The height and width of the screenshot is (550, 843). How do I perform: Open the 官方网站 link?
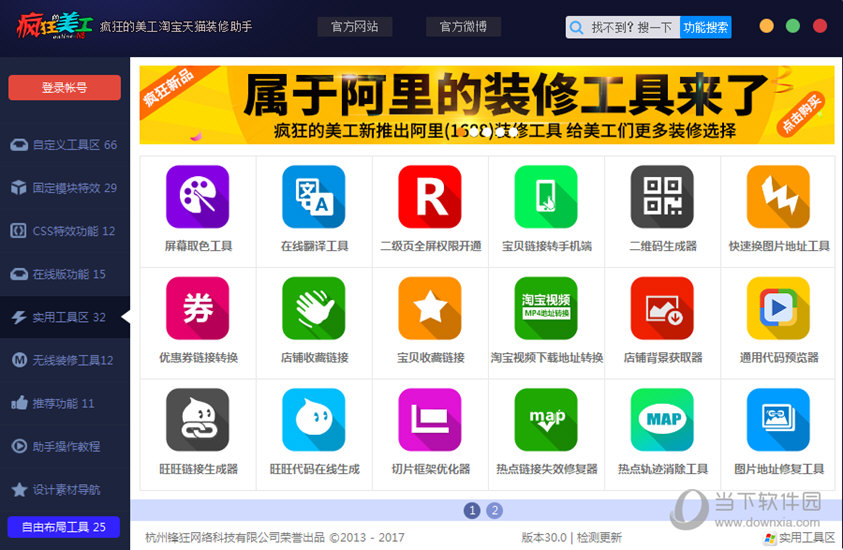pyautogui.click(x=354, y=26)
